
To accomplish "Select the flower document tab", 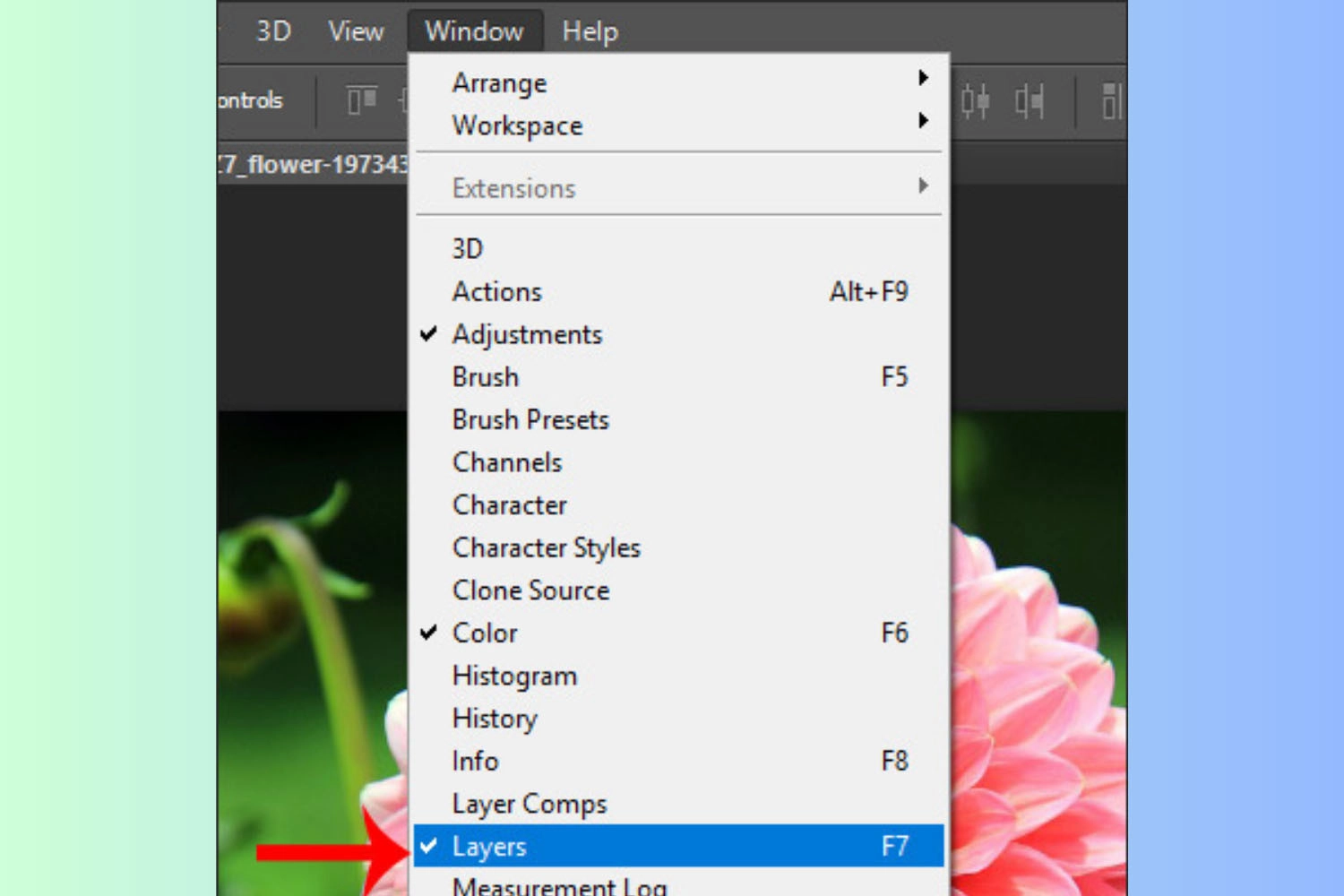I will tap(313, 165).
